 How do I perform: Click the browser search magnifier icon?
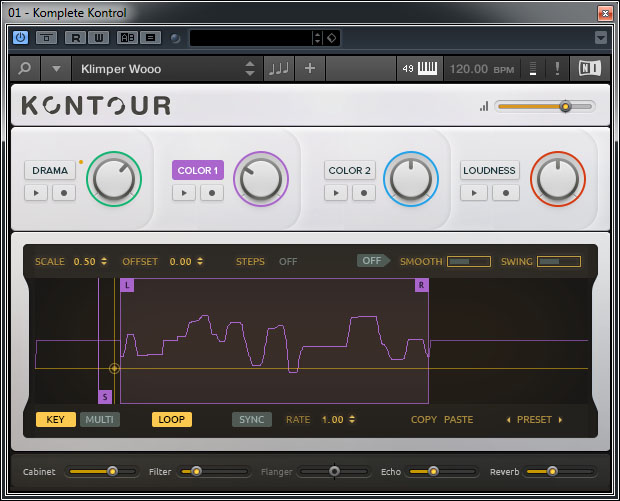pyautogui.click(x=24, y=69)
